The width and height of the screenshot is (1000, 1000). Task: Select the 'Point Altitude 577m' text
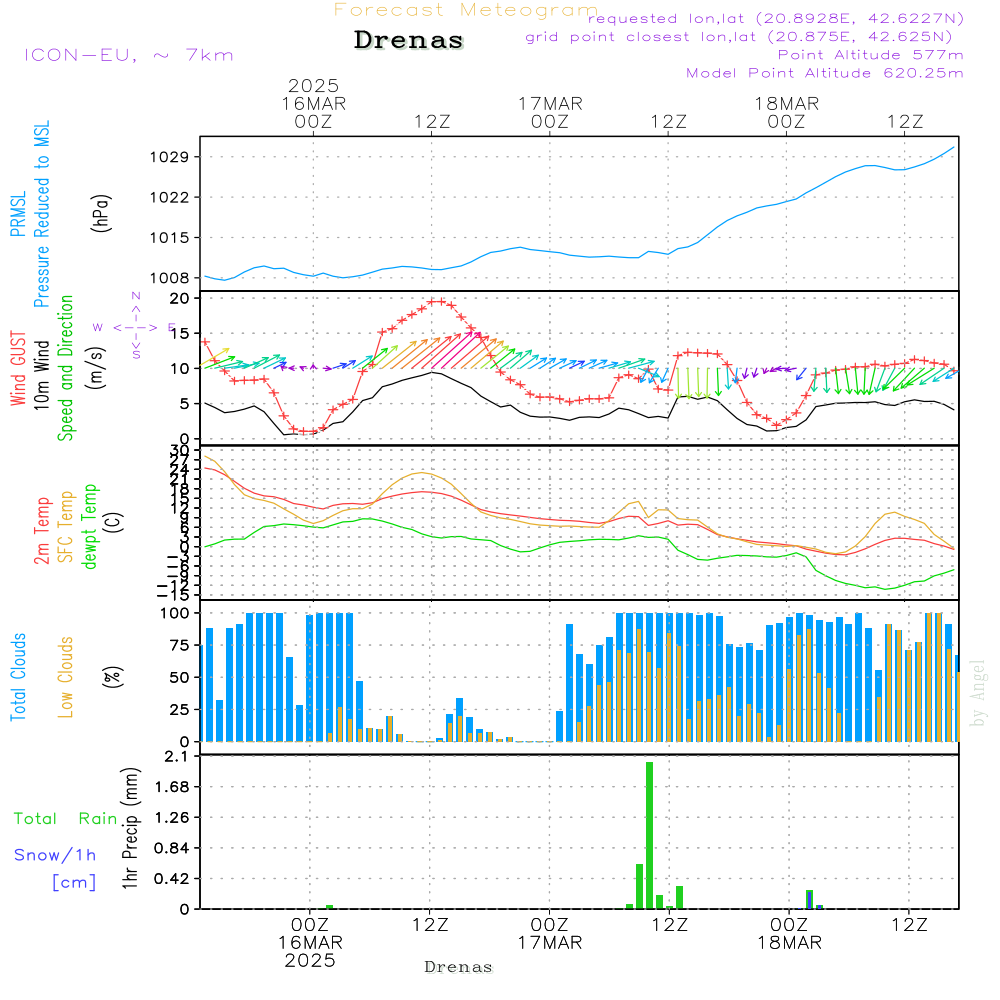coord(871,55)
